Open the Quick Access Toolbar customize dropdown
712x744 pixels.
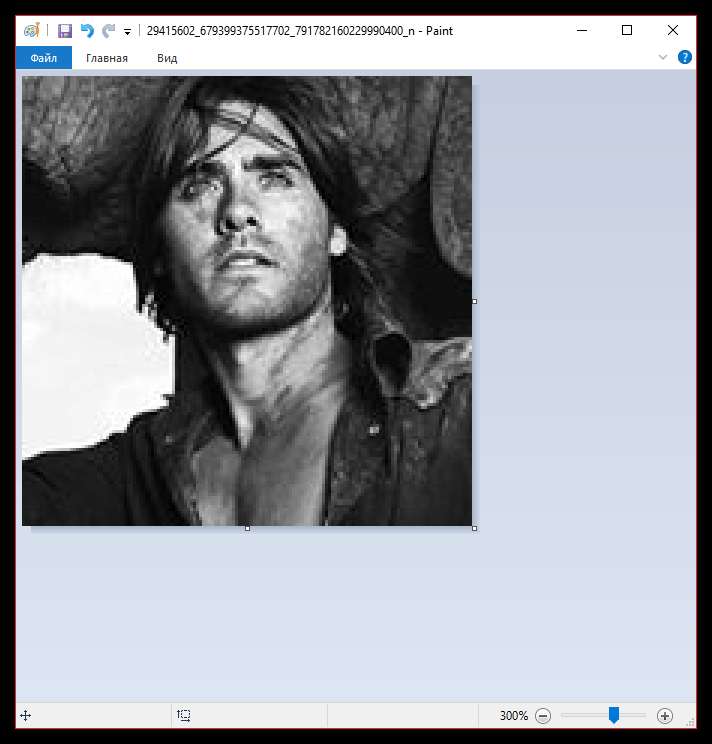pos(127,32)
